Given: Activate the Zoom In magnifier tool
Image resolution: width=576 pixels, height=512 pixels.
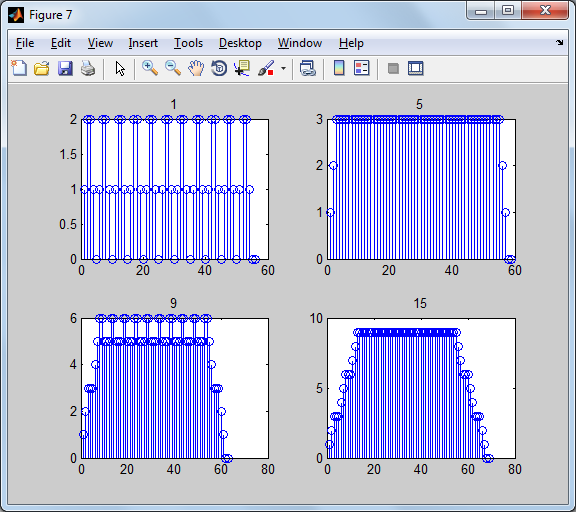Looking at the screenshot, I should tap(150, 68).
